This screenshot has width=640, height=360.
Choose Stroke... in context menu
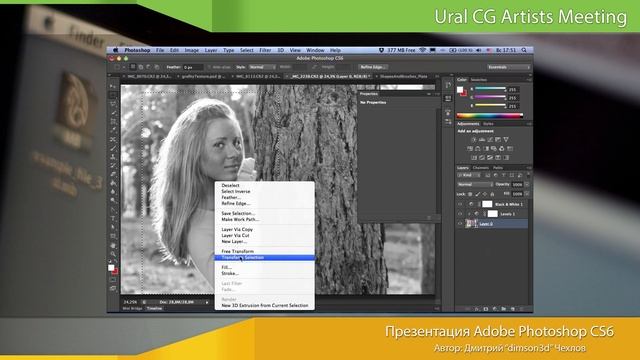[230, 273]
